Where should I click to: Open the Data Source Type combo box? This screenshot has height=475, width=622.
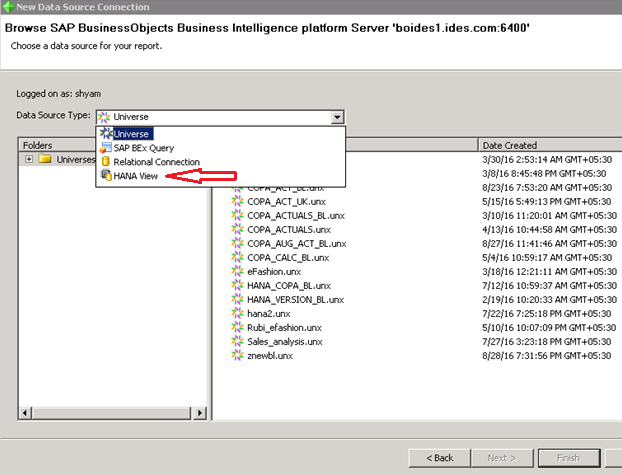coord(218,117)
